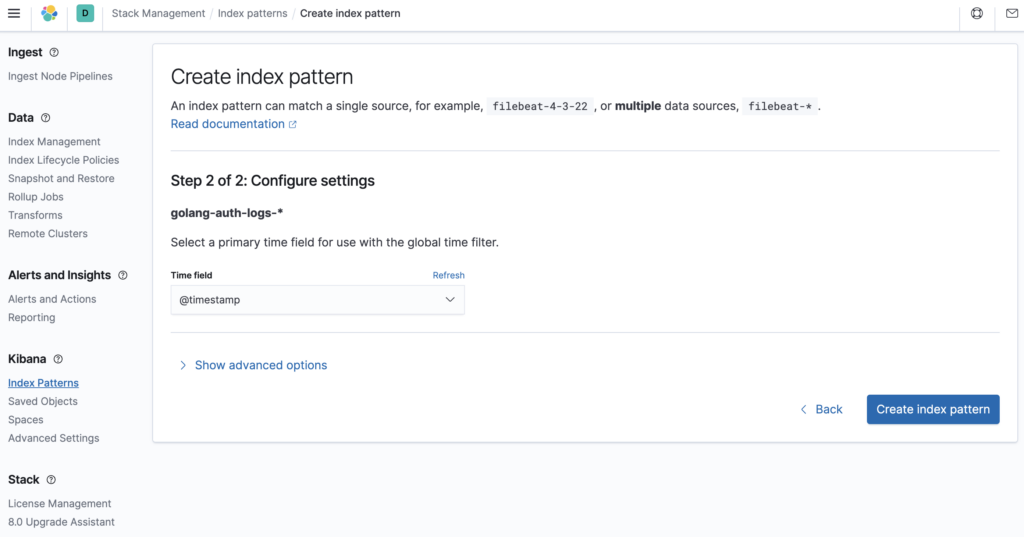The image size is (1024, 537).
Task: Refresh the time field list
Action: click(448, 275)
